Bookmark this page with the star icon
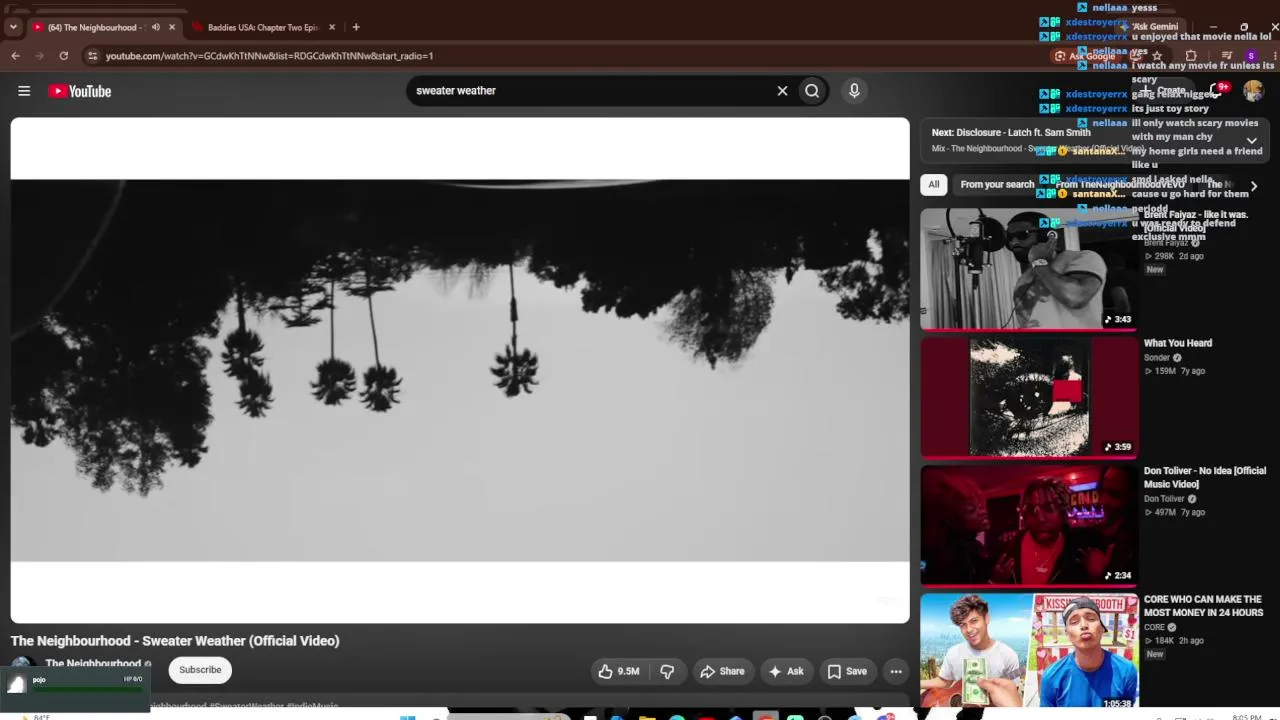 pos(1157,56)
